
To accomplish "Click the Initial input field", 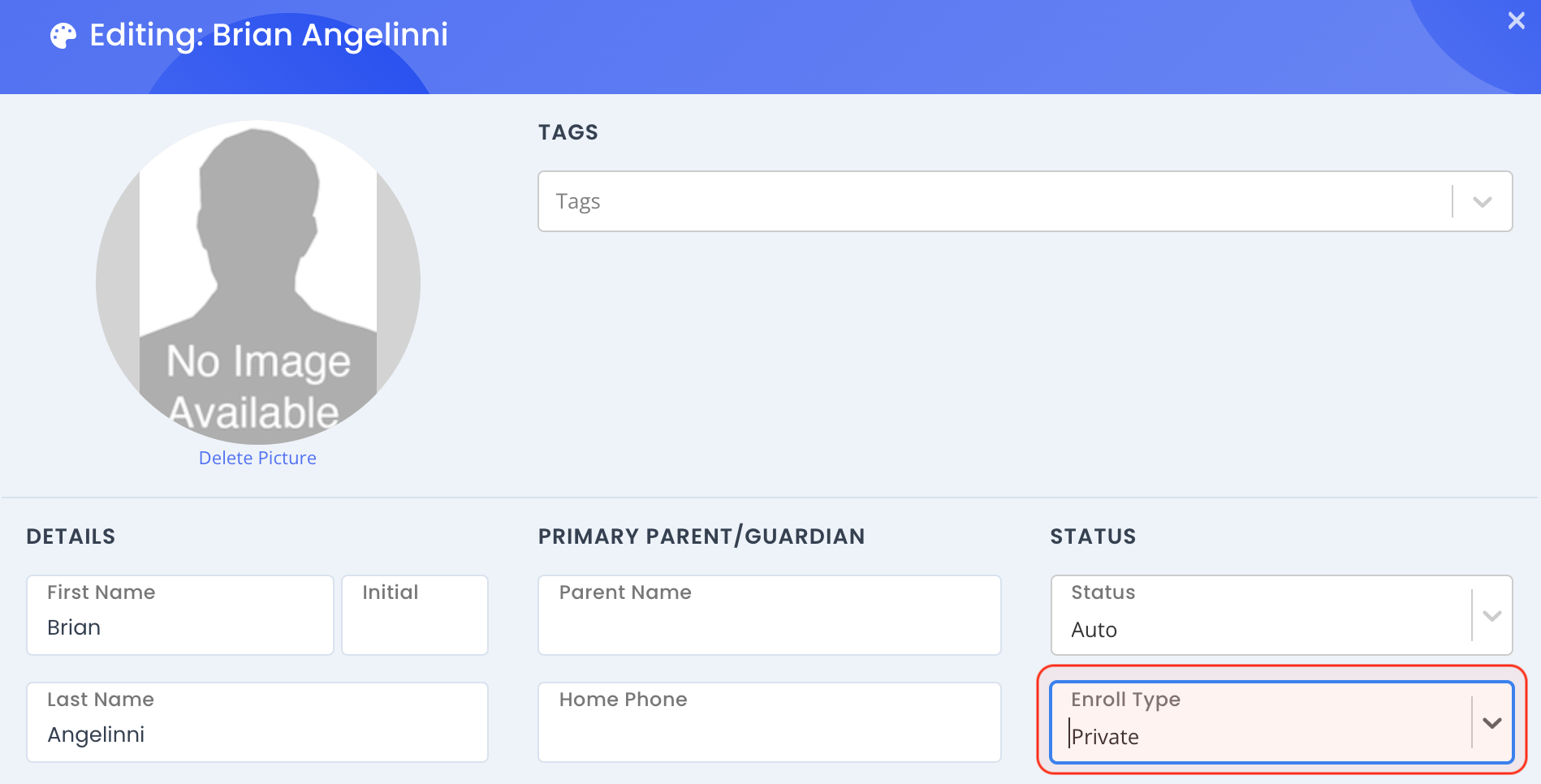I will coord(415,615).
